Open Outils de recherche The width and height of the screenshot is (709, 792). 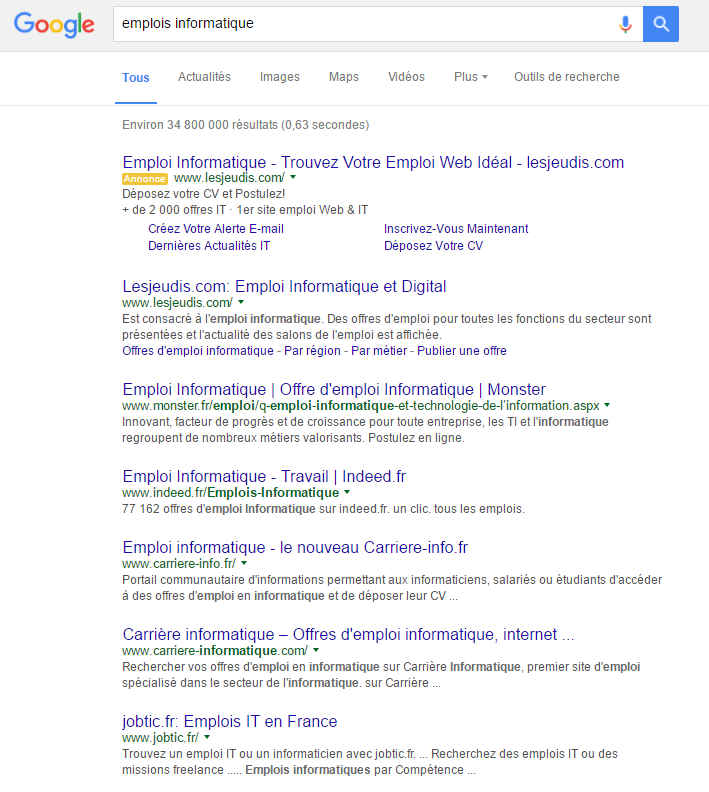point(567,77)
